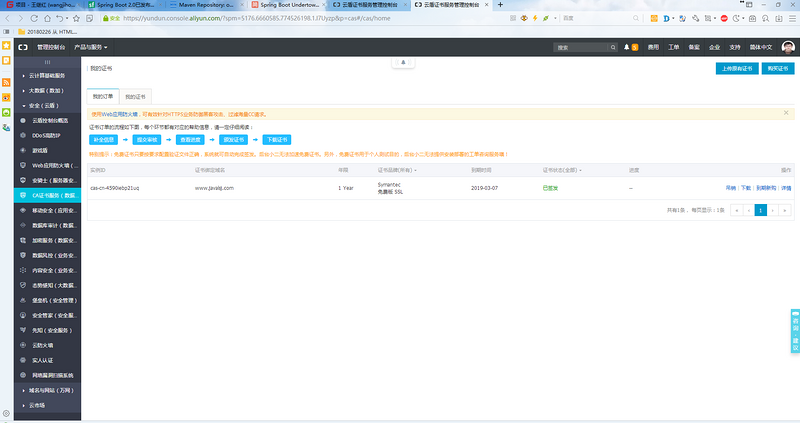Click the 先知 sidebar icon
Viewport: 800px width, 423px height.
pos(23,330)
